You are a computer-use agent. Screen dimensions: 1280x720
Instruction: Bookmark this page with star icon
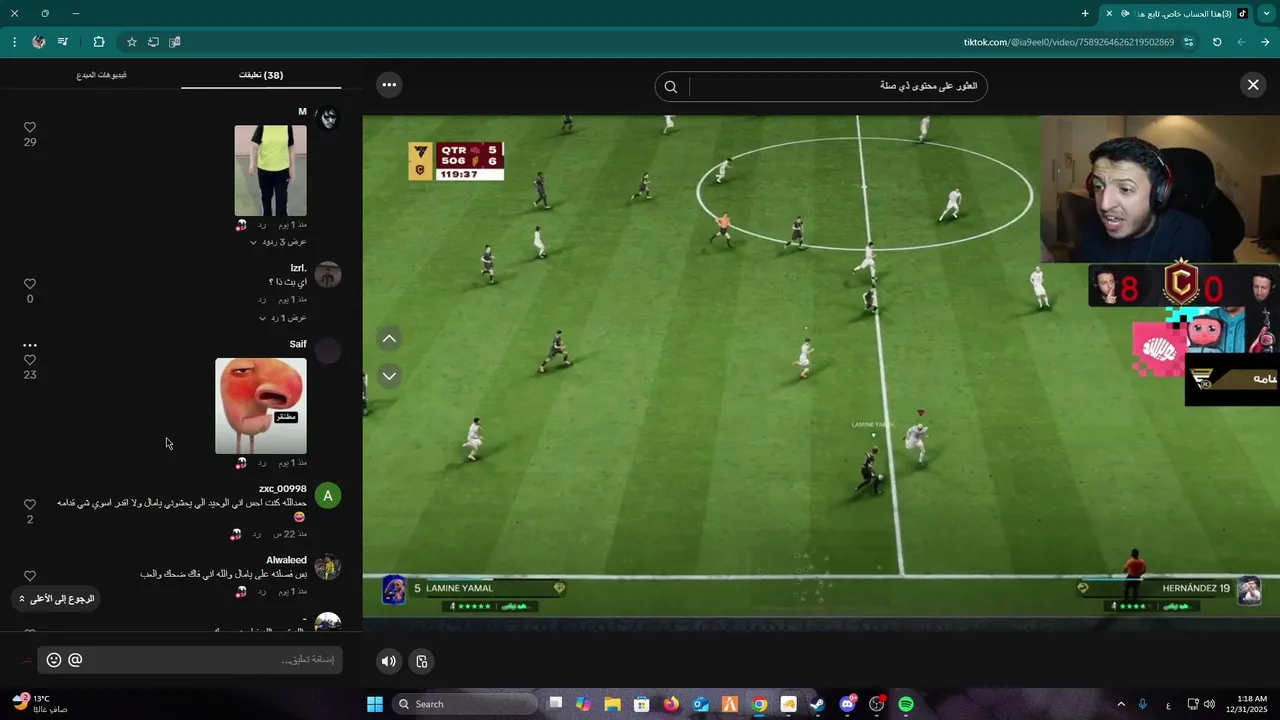point(131,42)
